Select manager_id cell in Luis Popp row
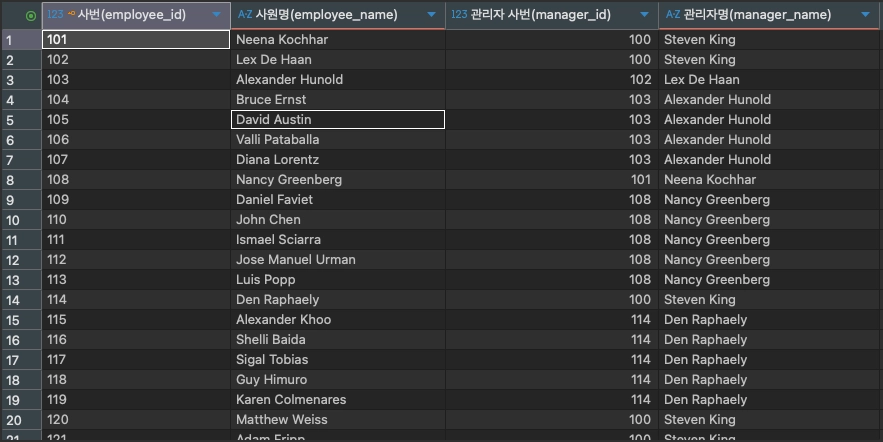883x442 pixels. tap(552, 279)
